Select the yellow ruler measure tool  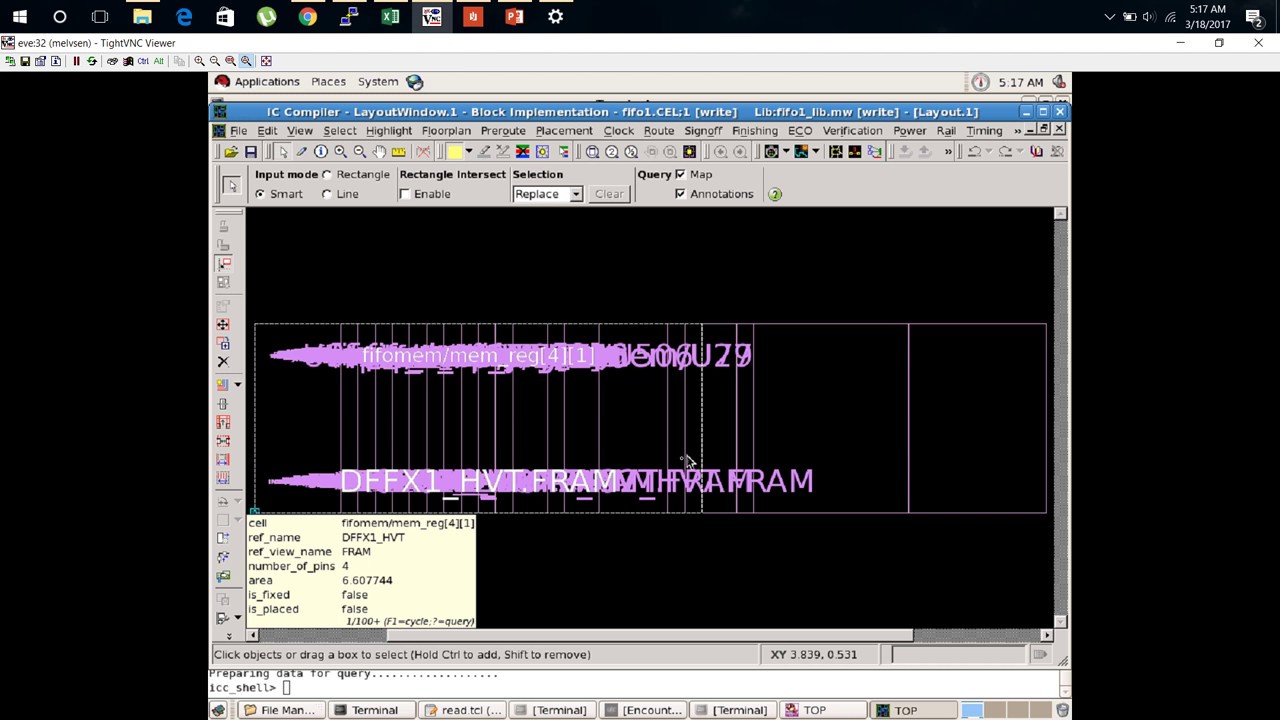pyautogui.click(x=398, y=151)
